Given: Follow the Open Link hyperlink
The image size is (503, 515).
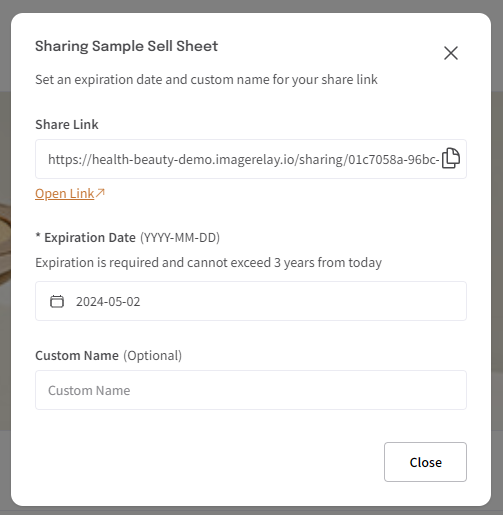Looking at the screenshot, I should click(x=65, y=193).
